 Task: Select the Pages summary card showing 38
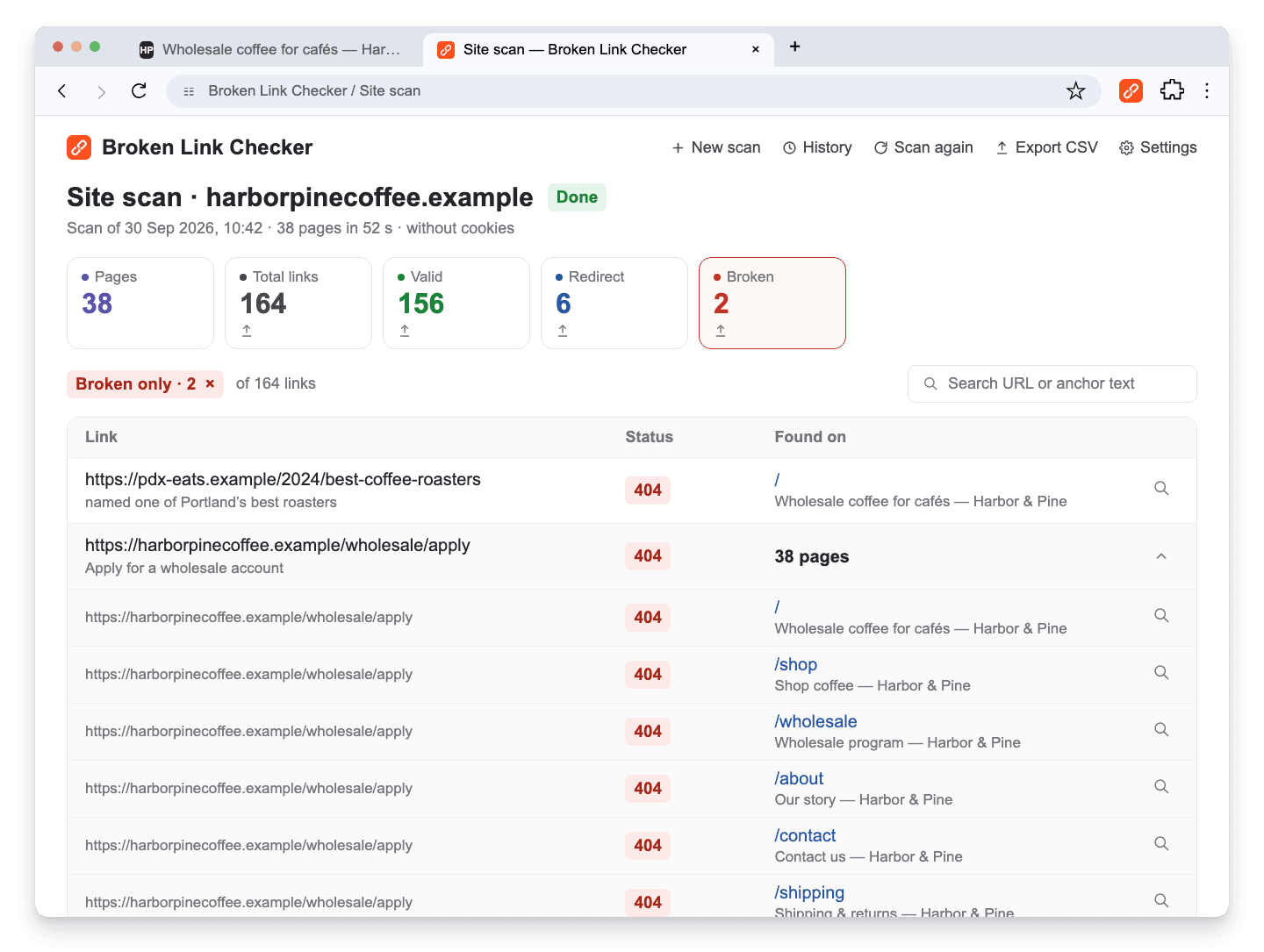(140, 303)
